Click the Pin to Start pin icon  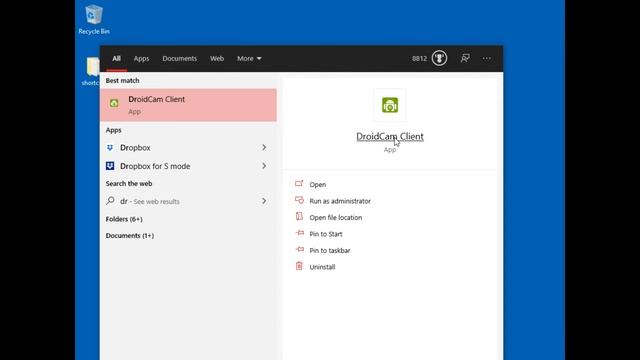[x=300, y=233]
